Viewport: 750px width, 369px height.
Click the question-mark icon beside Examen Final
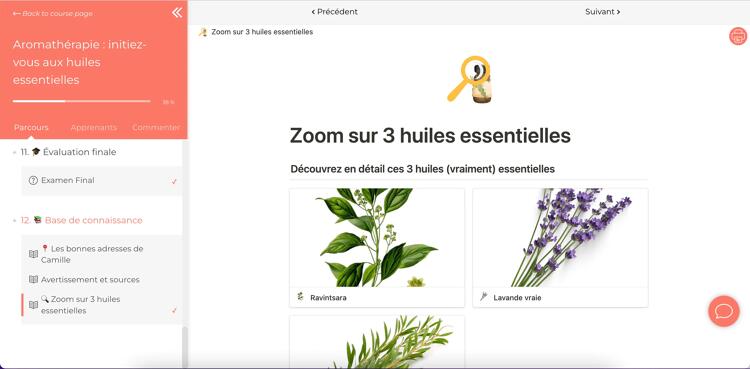33,180
